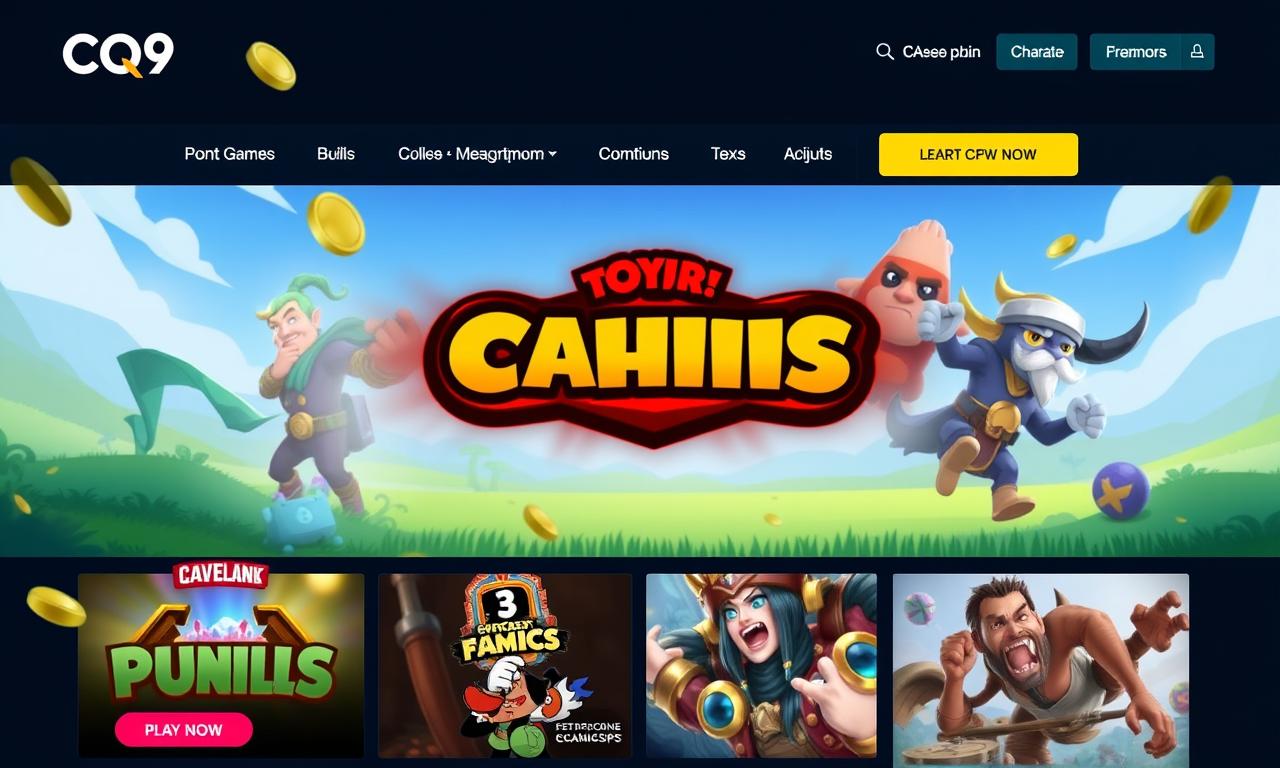Go to the Texs navigation item
The height and width of the screenshot is (768, 1280).
tap(728, 154)
